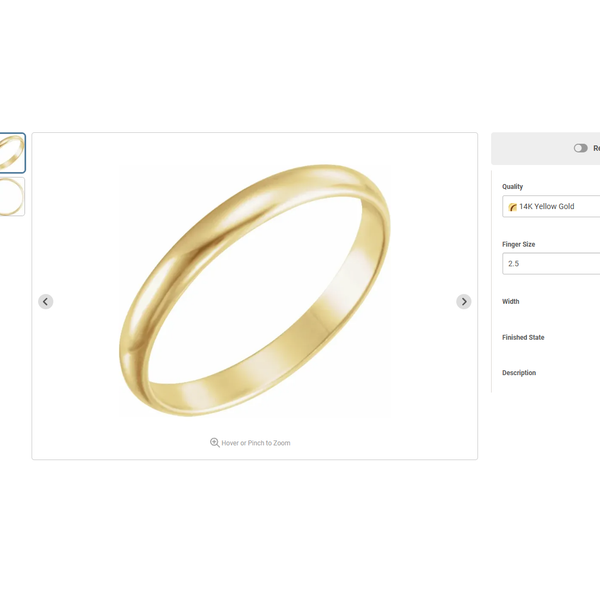Click the yellow gold metal icon
Screen dimensions: 600x600
point(512,207)
